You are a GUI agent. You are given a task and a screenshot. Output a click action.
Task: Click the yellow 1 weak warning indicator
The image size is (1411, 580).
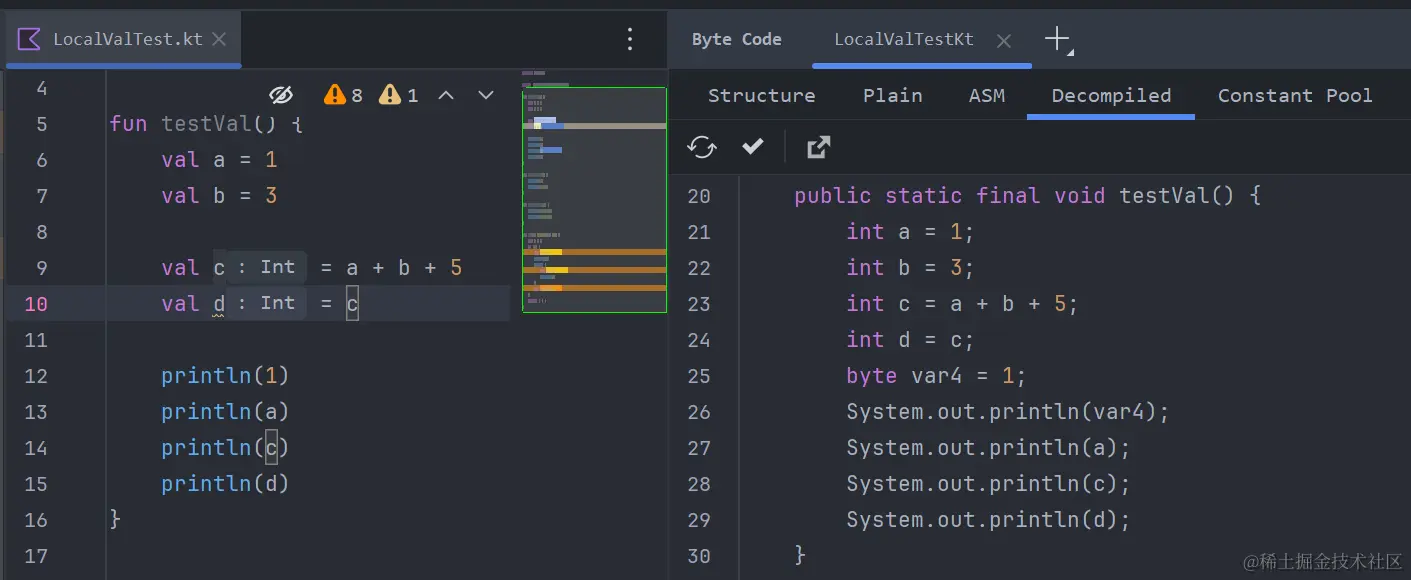point(399,95)
